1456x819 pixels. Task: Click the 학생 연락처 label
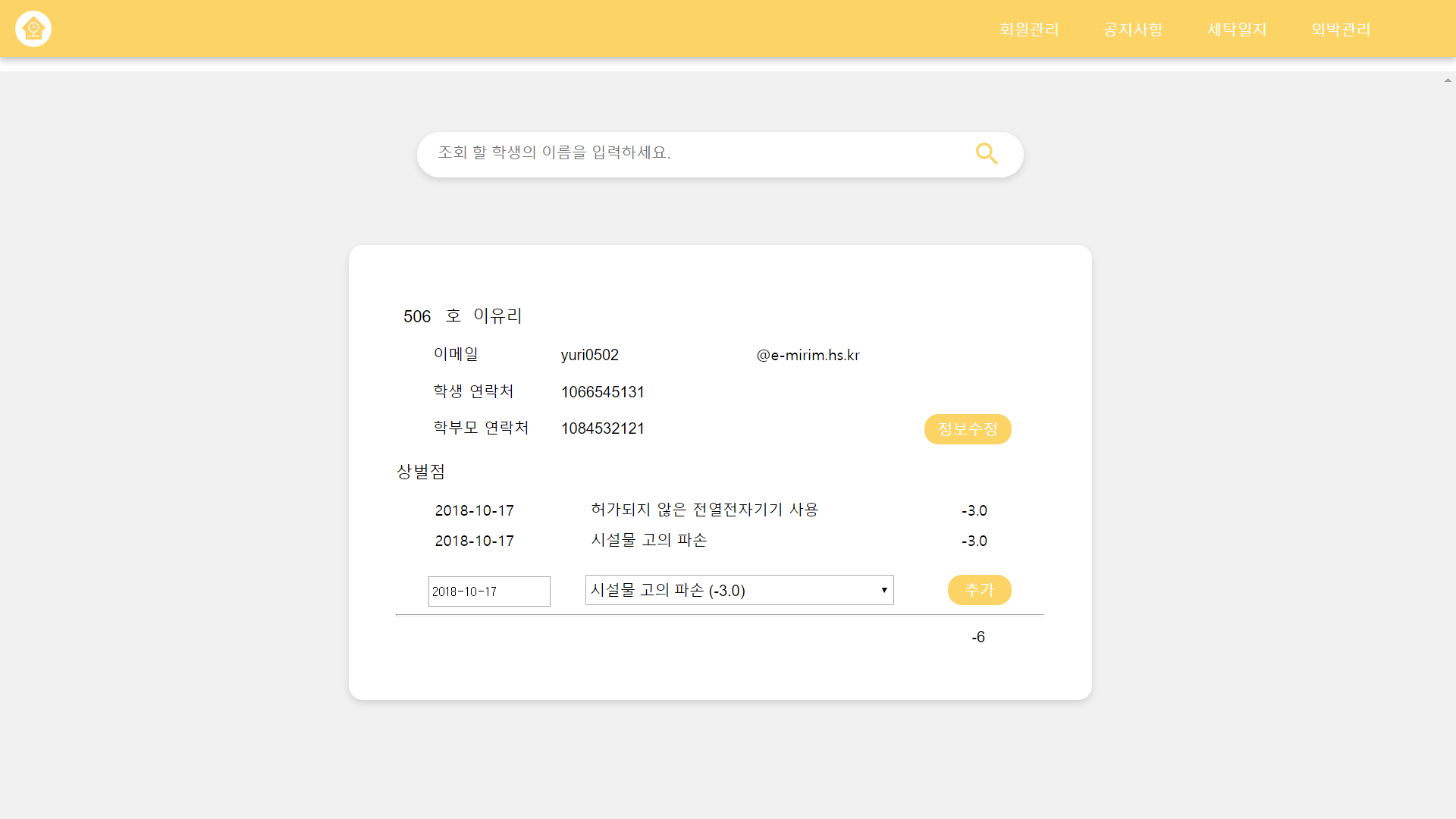[x=474, y=391]
